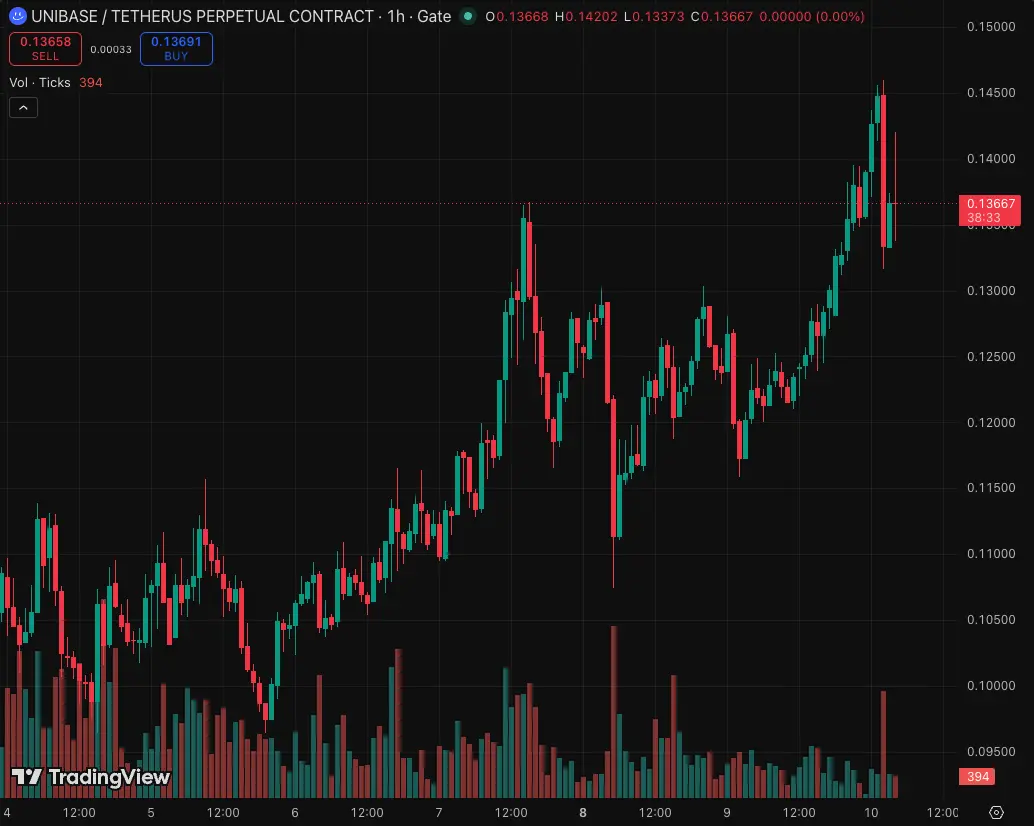Click the Vol · Ticks indicator label
The width and height of the screenshot is (1034, 826).
point(40,82)
